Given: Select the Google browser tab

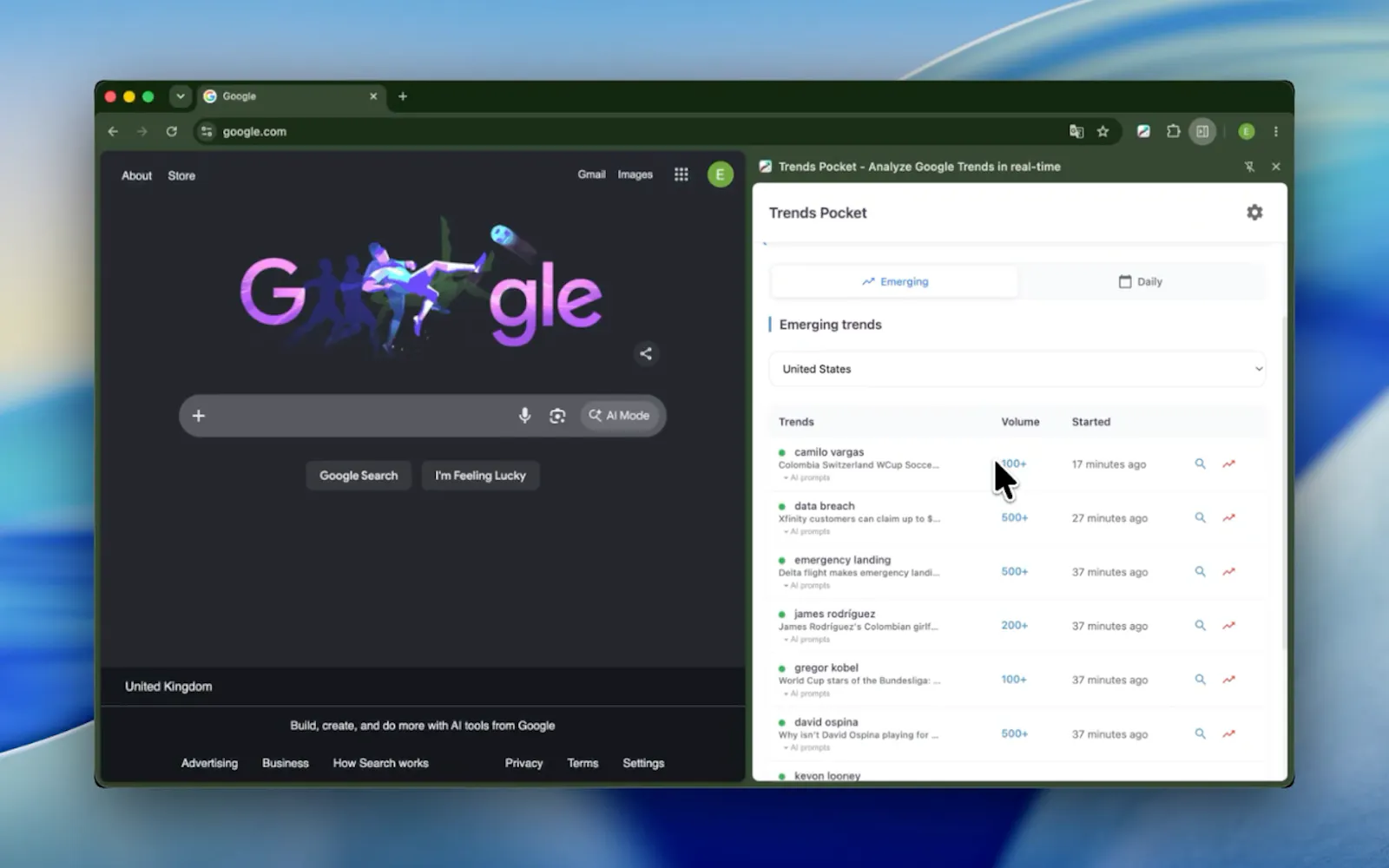Looking at the screenshot, I should point(291,96).
